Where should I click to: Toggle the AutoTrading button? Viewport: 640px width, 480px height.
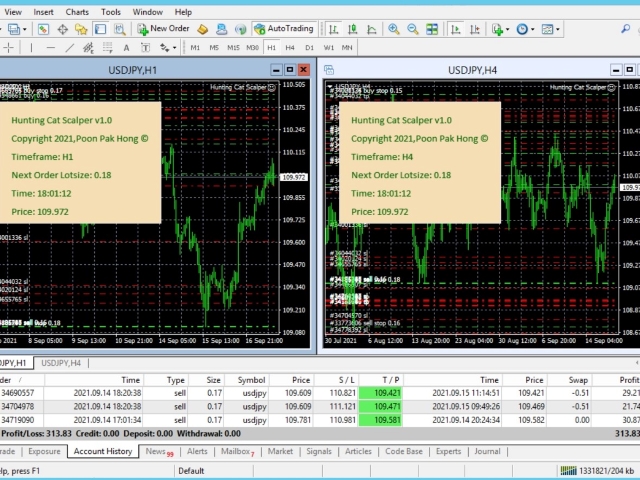pyautogui.click(x=284, y=29)
